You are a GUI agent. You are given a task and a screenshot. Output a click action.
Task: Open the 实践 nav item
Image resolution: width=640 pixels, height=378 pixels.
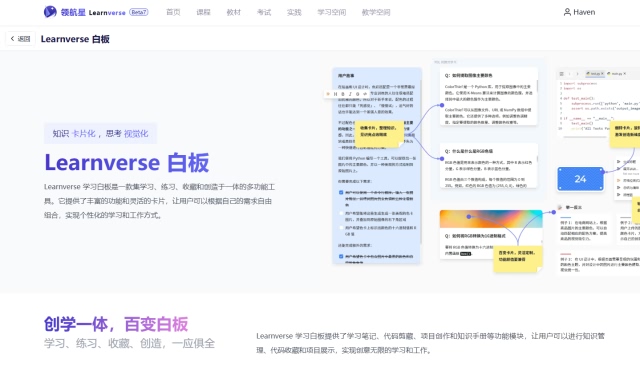(x=294, y=12)
